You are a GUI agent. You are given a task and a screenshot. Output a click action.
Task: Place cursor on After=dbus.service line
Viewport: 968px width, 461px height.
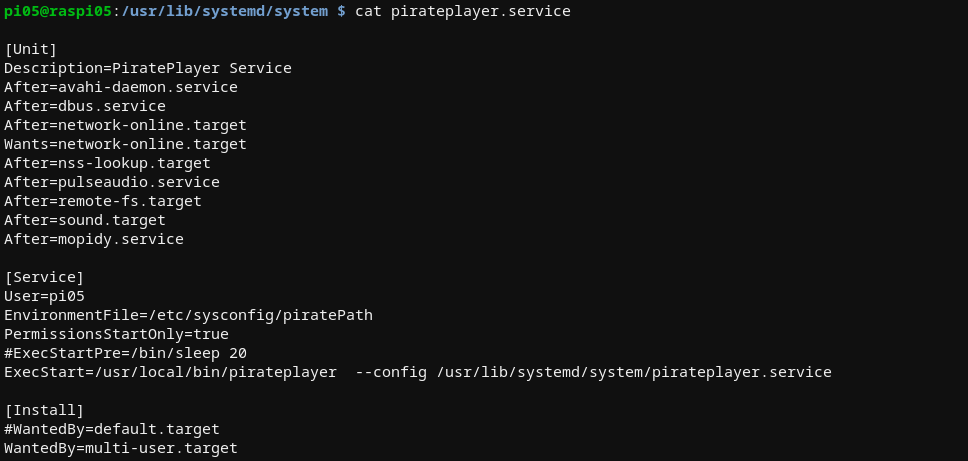click(85, 106)
